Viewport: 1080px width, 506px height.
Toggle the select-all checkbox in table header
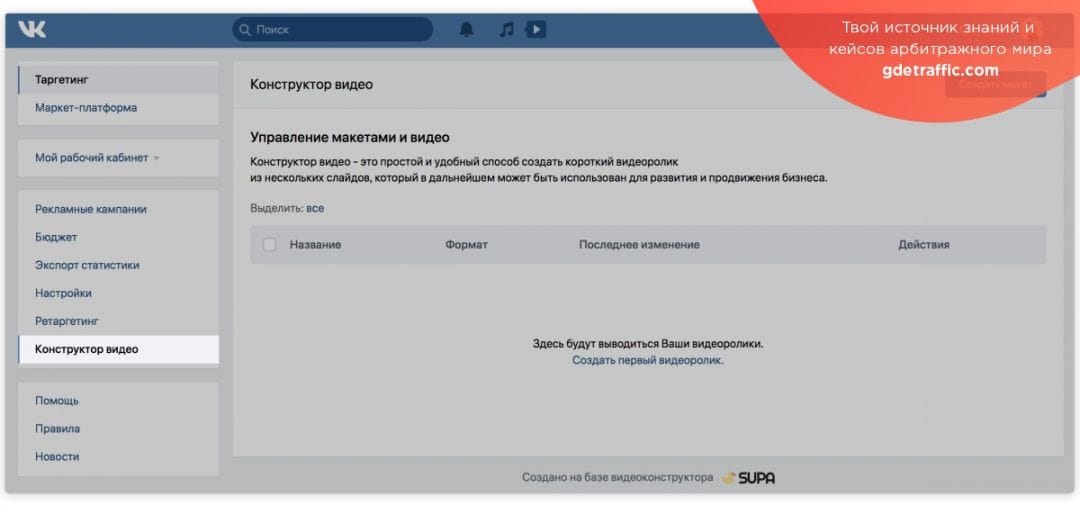click(x=269, y=245)
